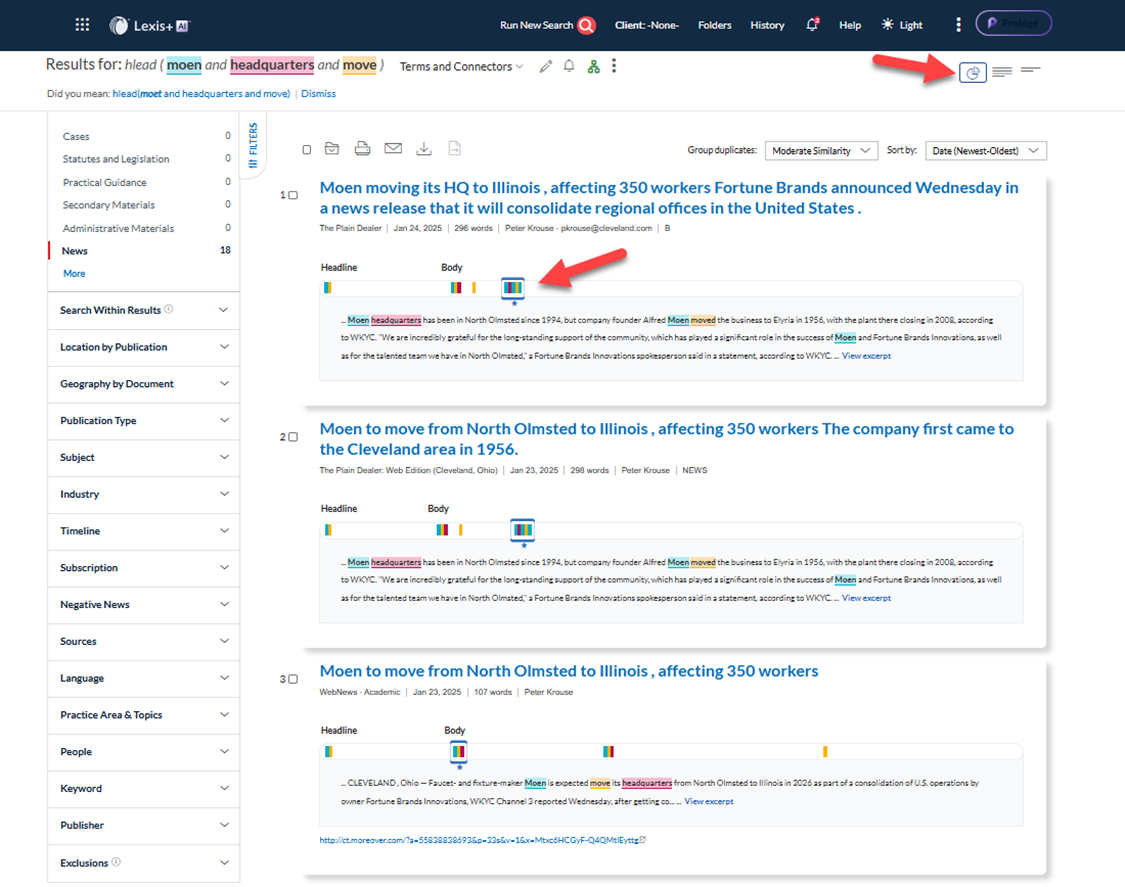View excerpt for the first result
The height and width of the screenshot is (887, 1125).
click(866, 356)
